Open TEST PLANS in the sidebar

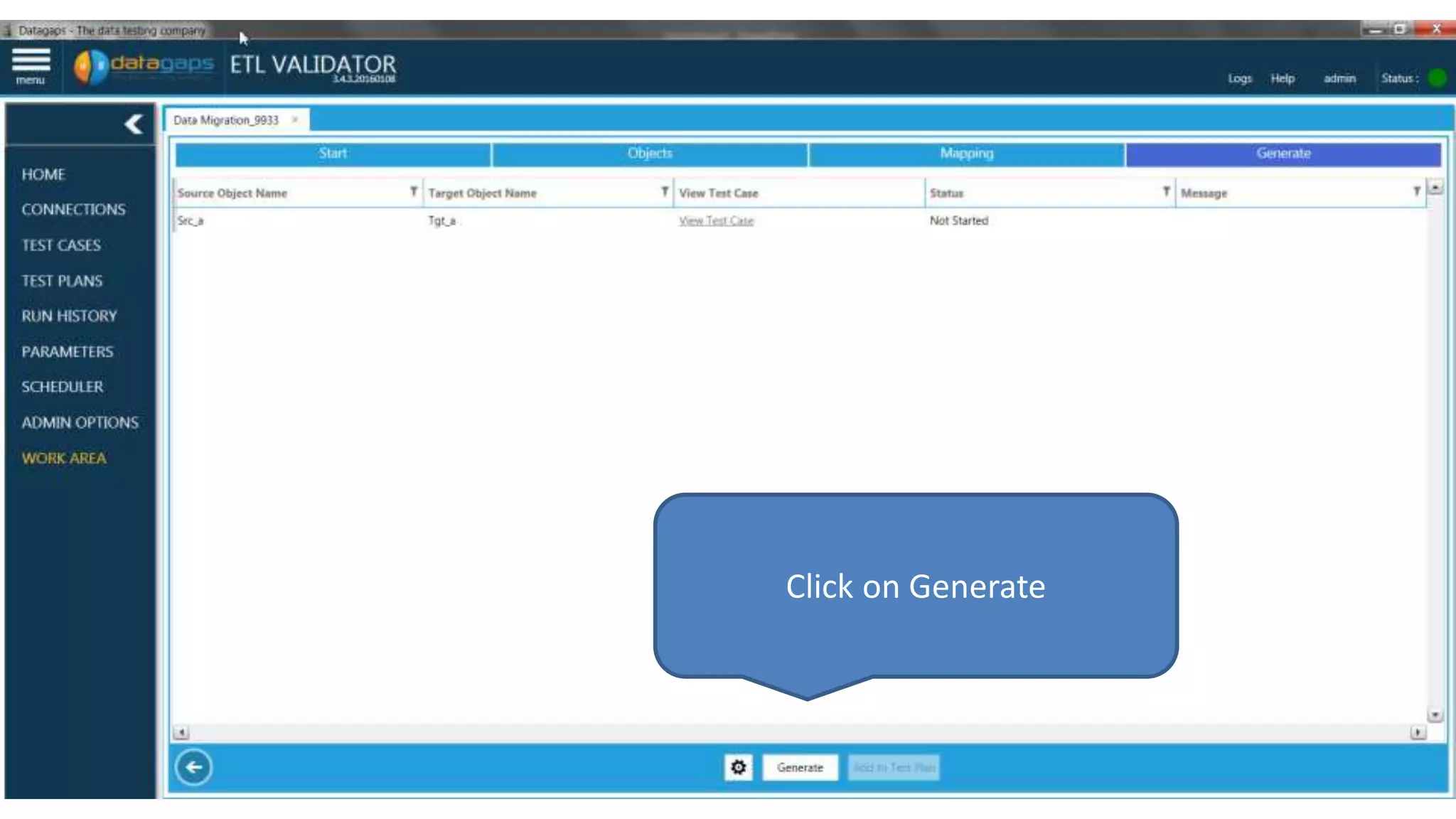click(x=62, y=281)
